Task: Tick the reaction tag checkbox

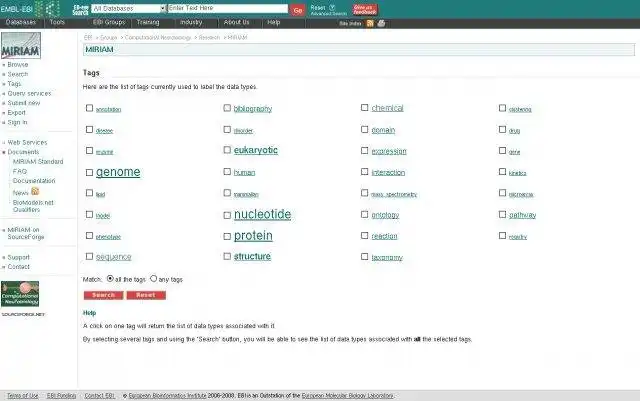Action: pos(364,236)
